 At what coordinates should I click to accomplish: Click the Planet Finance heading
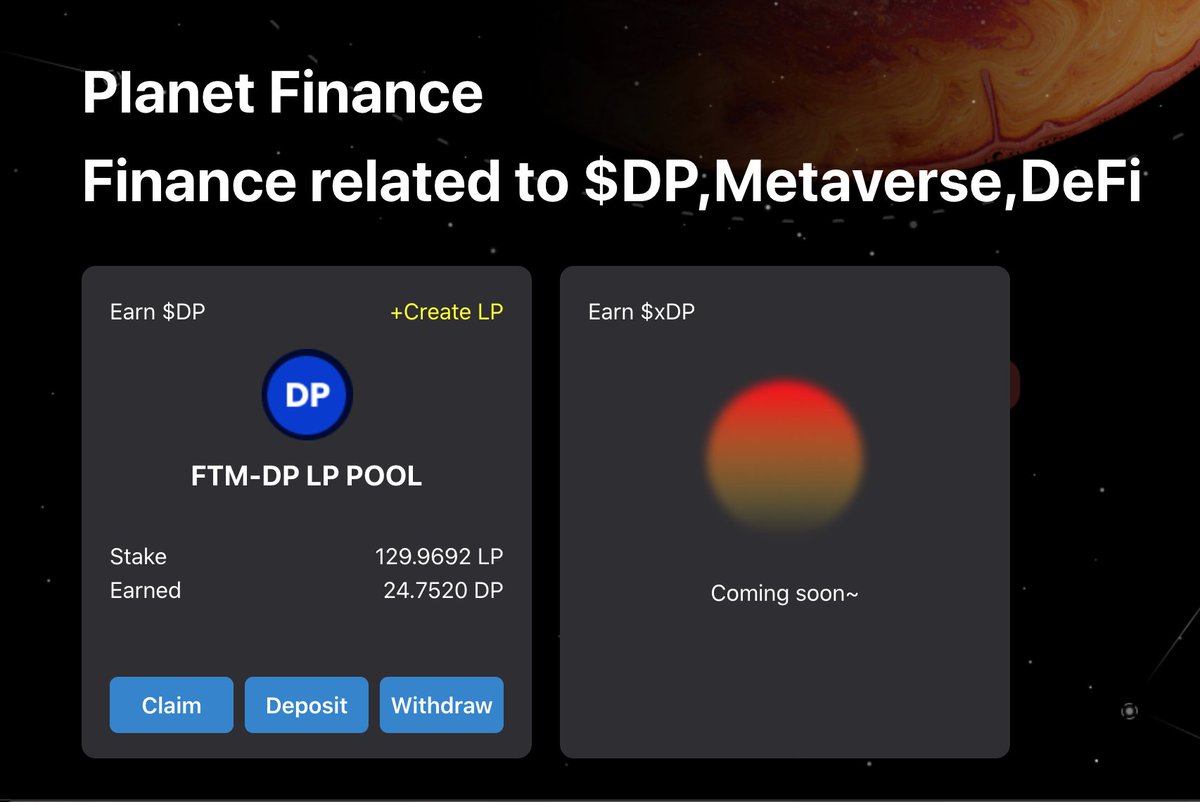tap(282, 93)
